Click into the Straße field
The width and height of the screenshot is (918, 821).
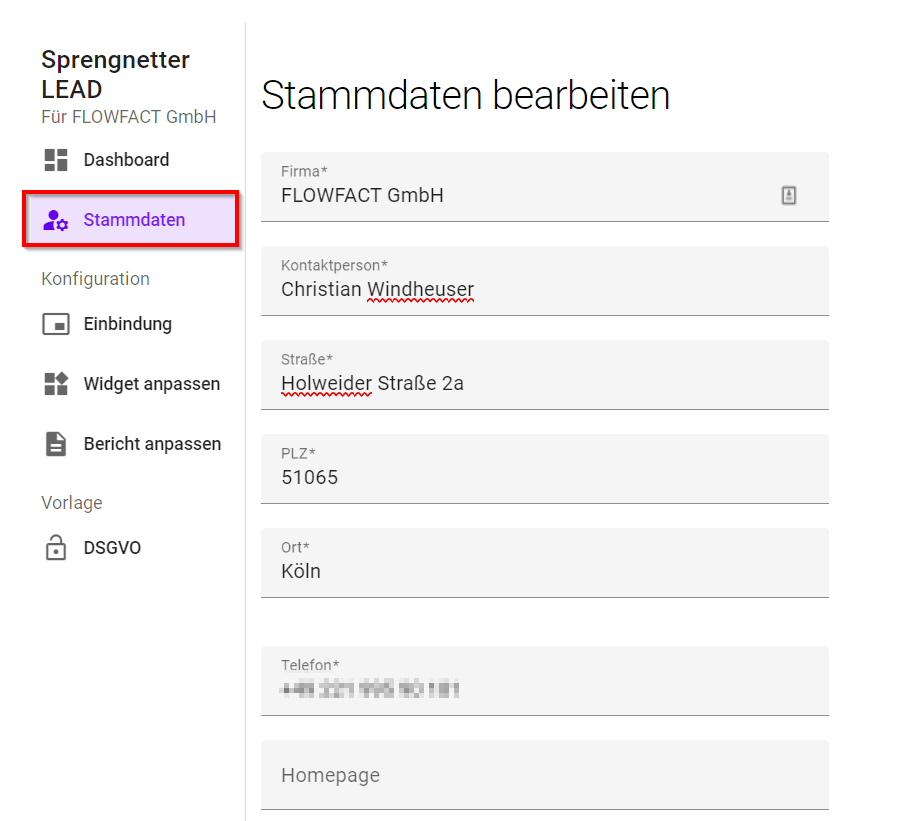click(x=544, y=375)
